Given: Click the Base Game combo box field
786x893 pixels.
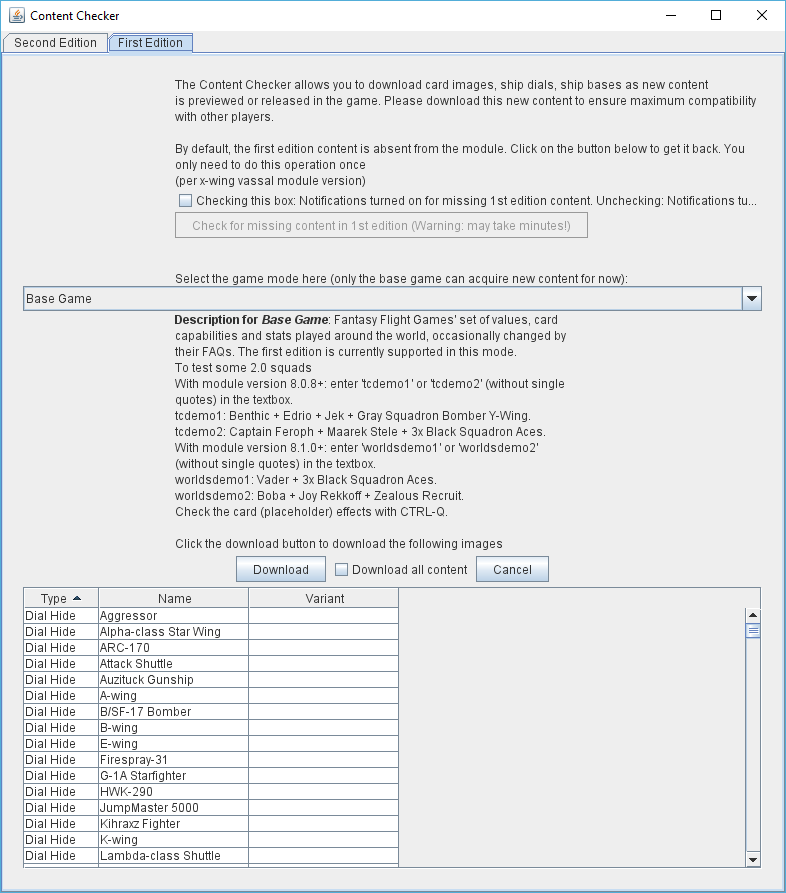Looking at the screenshot, I should 383,298.
